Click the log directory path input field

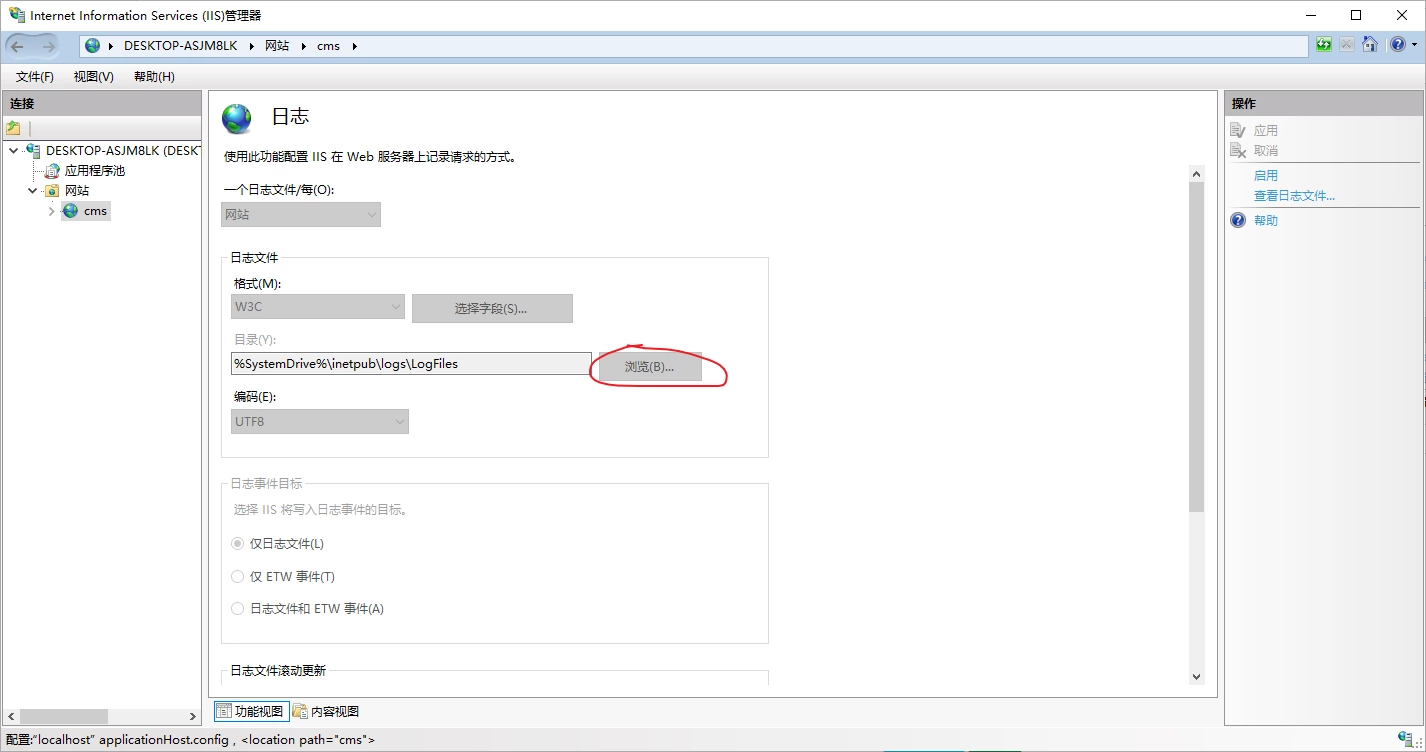[411, 364]
